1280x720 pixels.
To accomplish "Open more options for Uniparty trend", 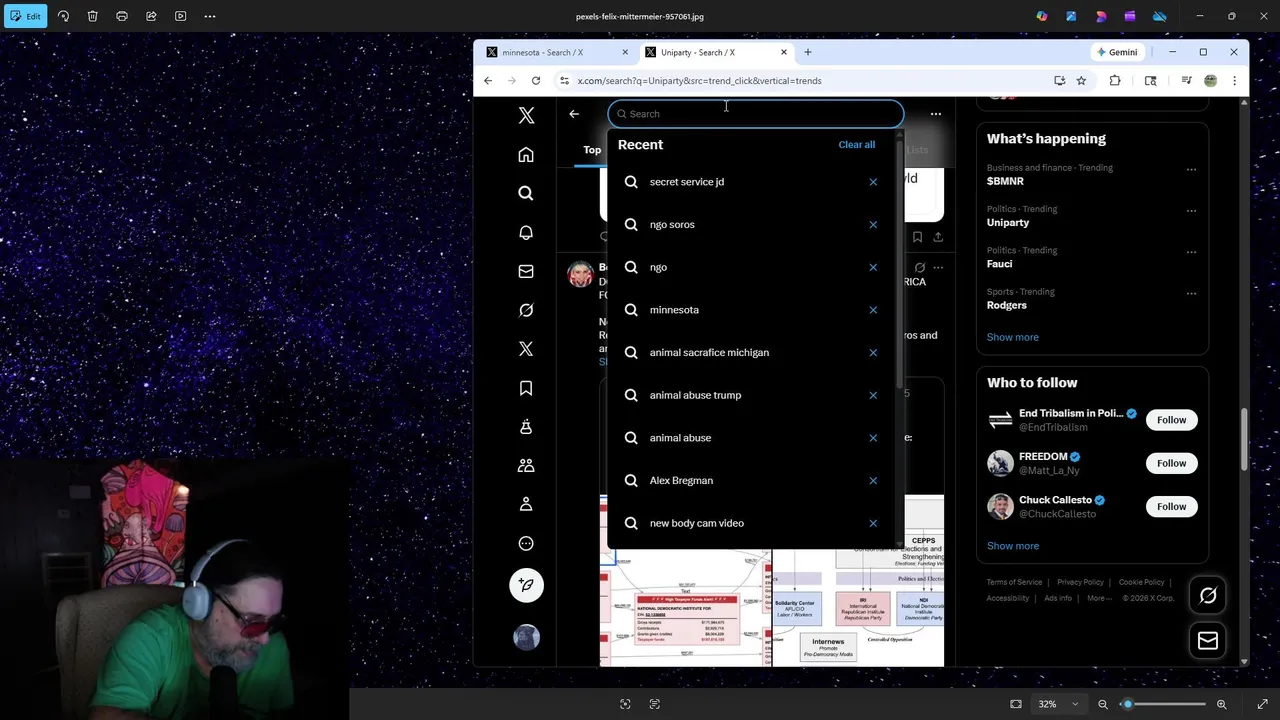I will pos(1191,211).
